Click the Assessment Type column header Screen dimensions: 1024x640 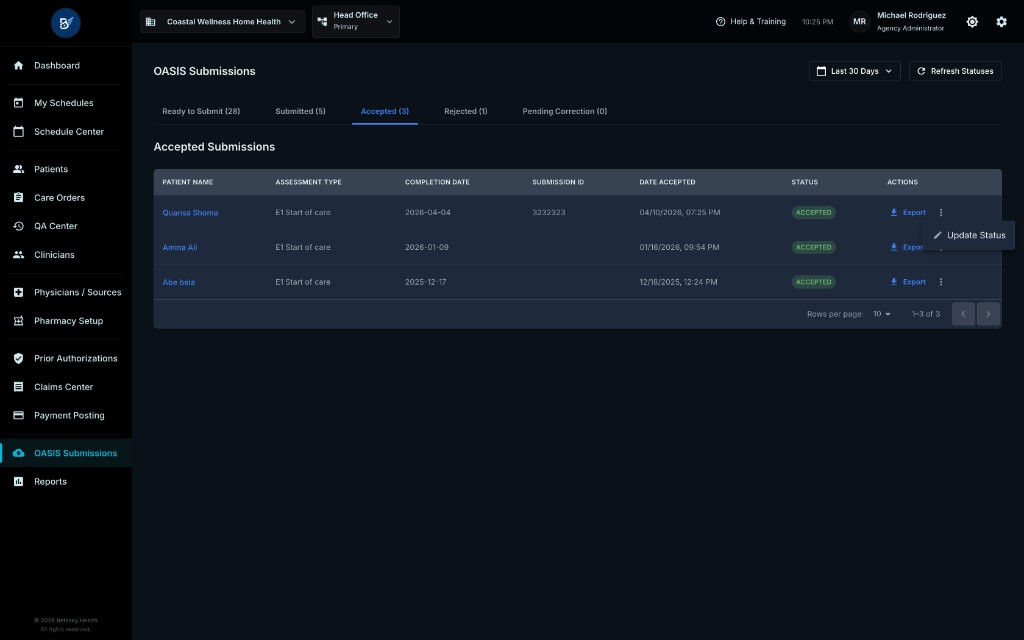(x=308, y=182)
